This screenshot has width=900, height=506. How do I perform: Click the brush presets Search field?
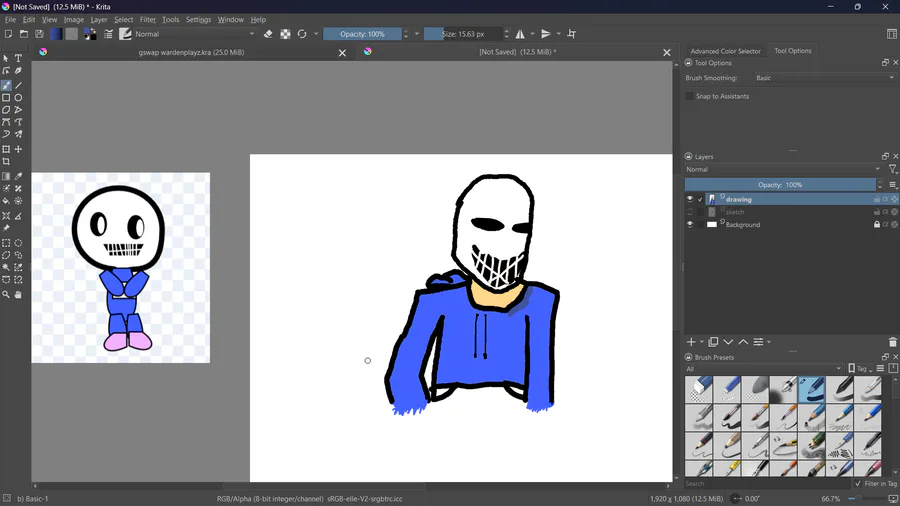pyautogui.click(x=767, y=484)
